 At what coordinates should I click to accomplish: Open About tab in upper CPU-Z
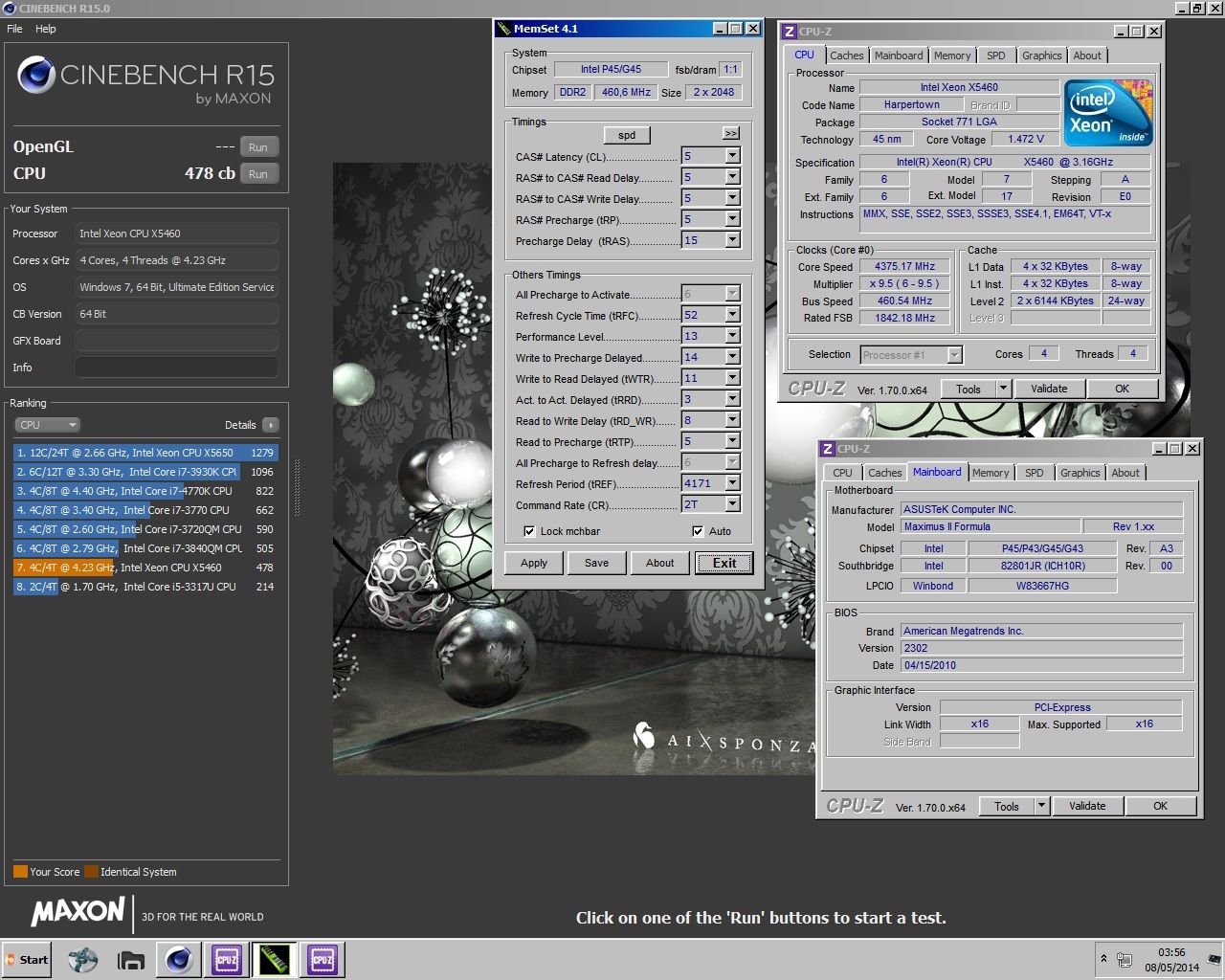tap(1087, 56)
